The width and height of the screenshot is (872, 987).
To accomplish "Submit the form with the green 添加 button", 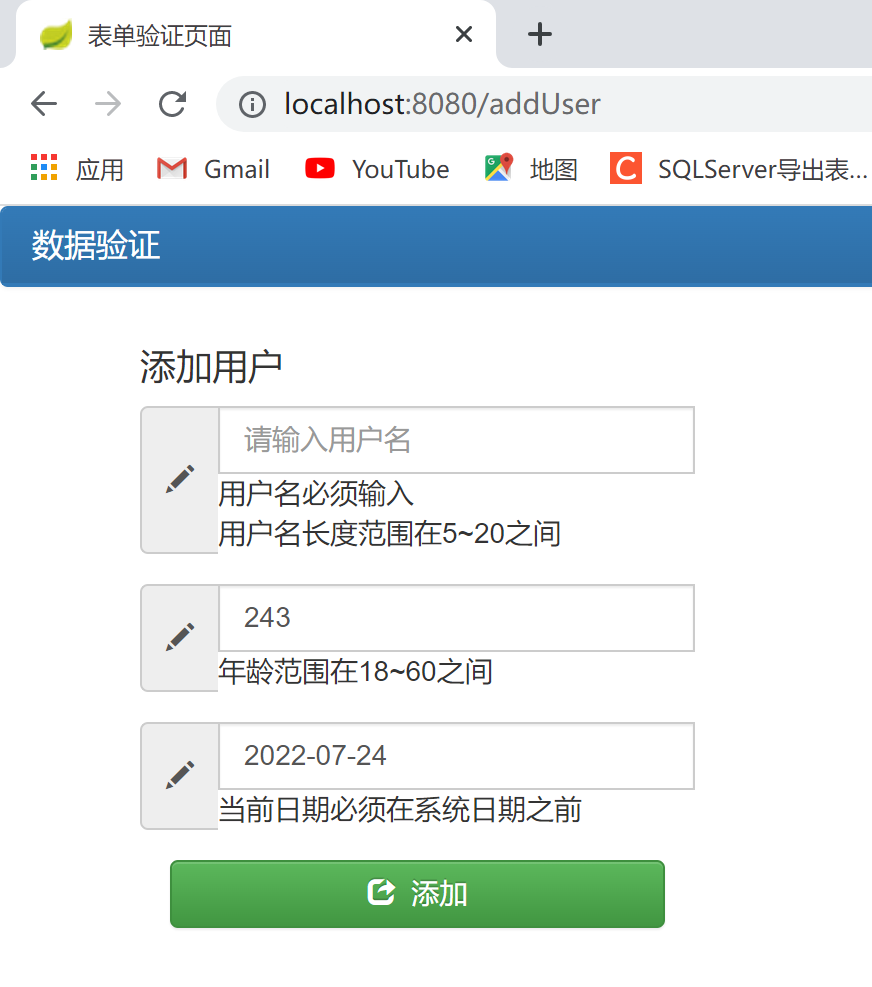I will [417, 894].
